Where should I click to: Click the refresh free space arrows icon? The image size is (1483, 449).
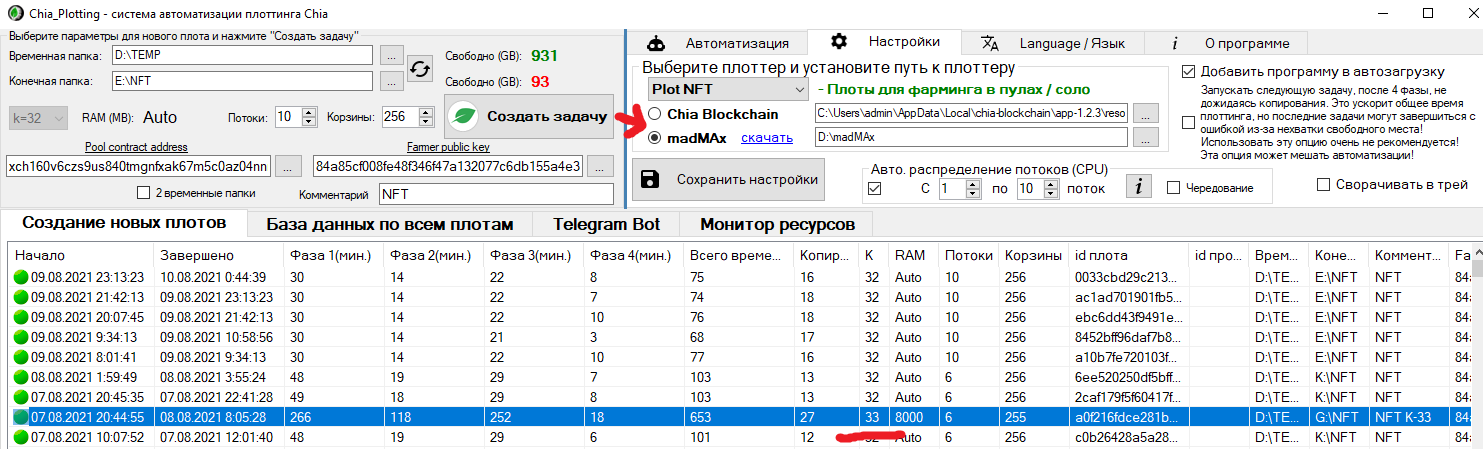pyautogui.click(x=421, y=68)
